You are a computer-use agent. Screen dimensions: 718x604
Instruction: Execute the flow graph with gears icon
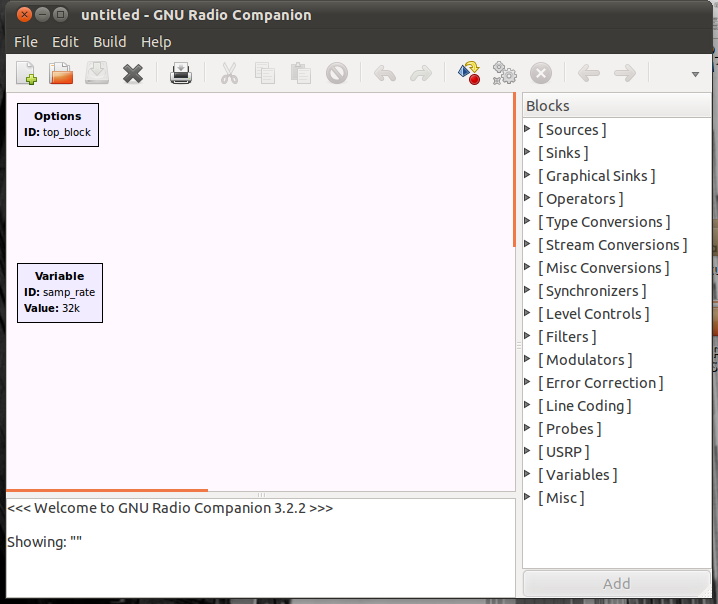(505, 73)
